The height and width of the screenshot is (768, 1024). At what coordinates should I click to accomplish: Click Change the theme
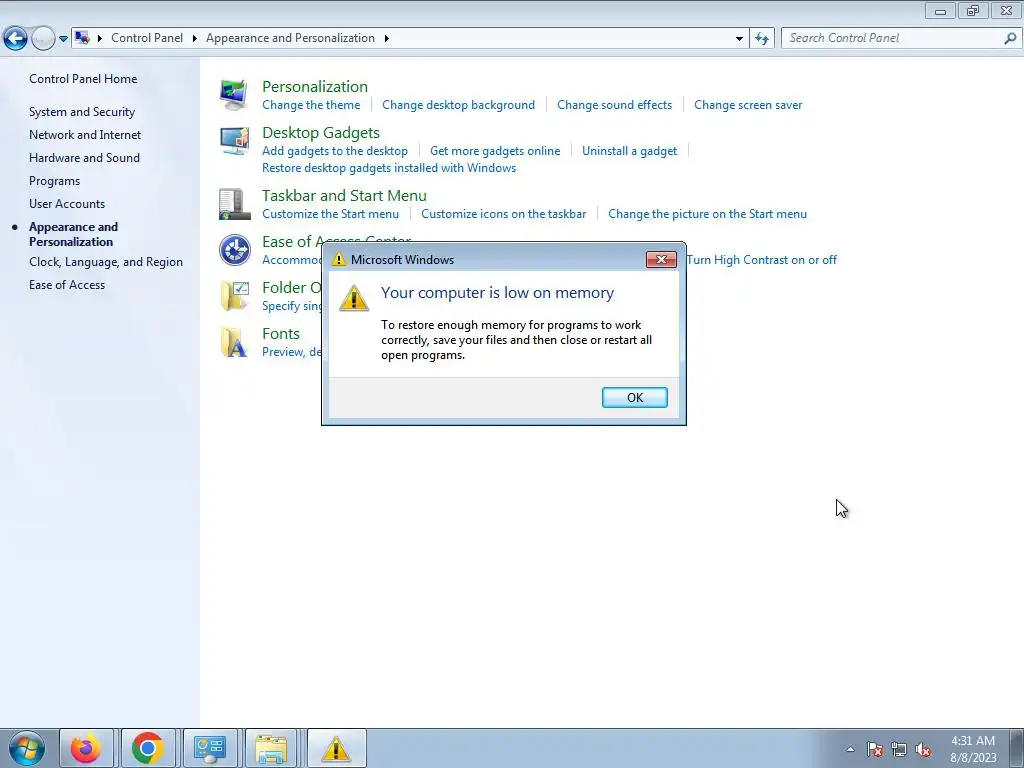click(311, 104)
